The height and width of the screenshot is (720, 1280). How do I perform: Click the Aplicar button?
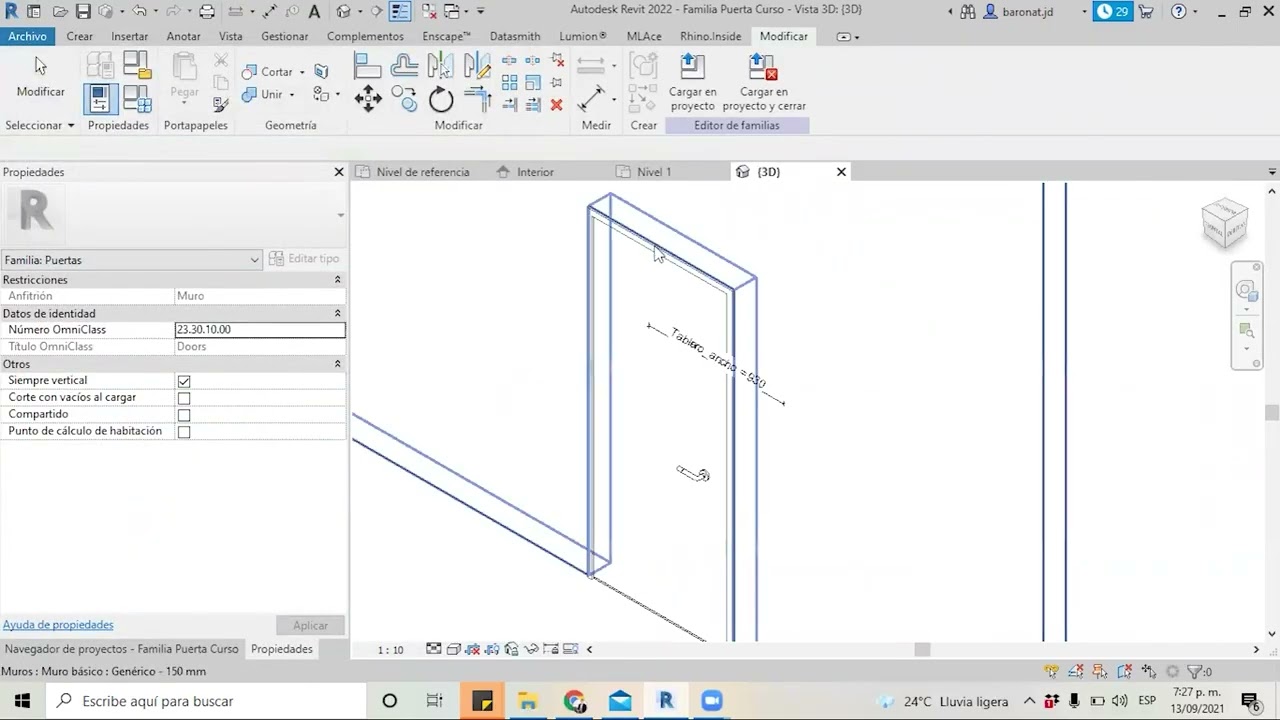310,625
